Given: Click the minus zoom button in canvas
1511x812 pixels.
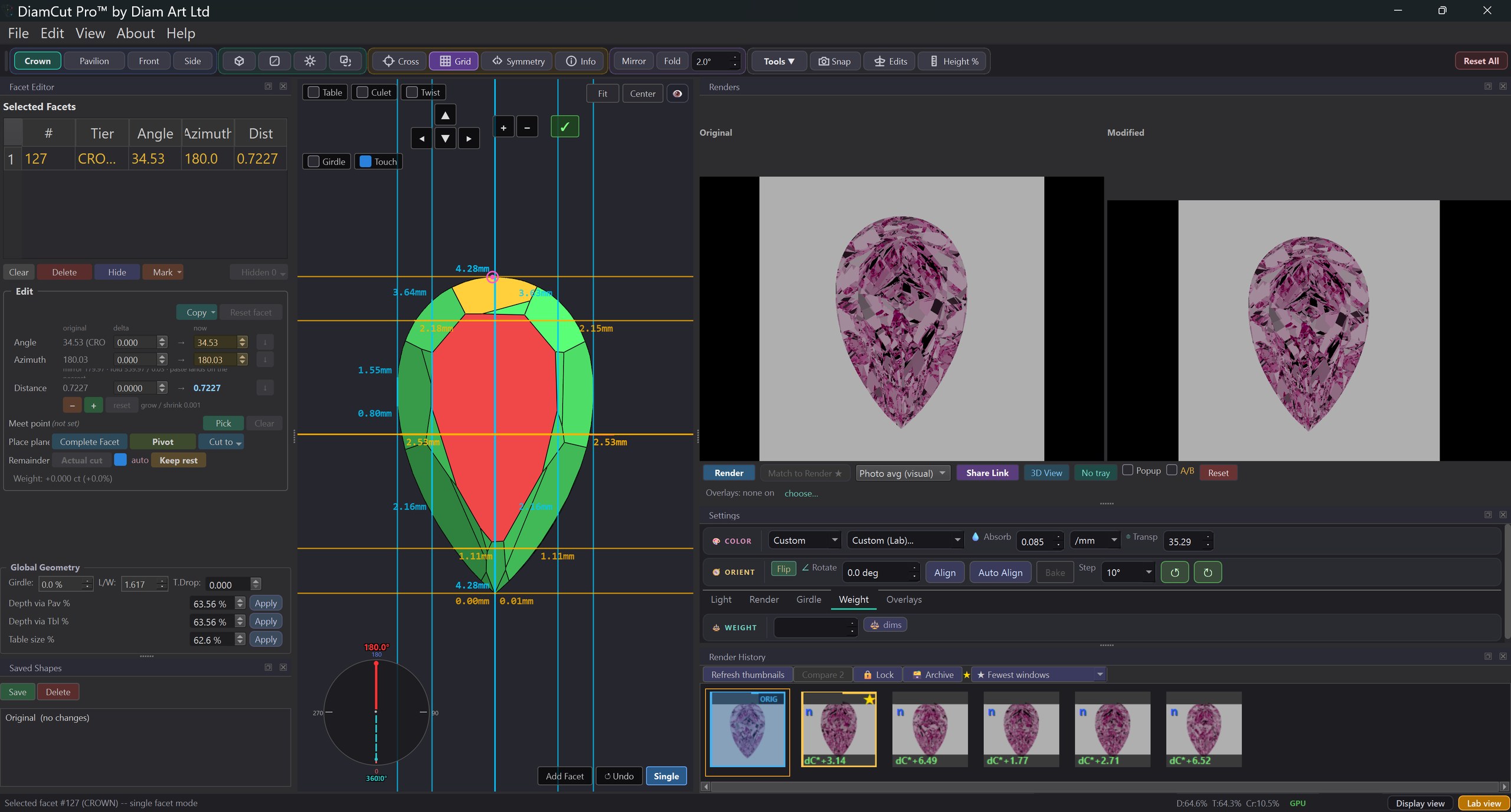Looking at the screenshot, I should pos(527,127).
